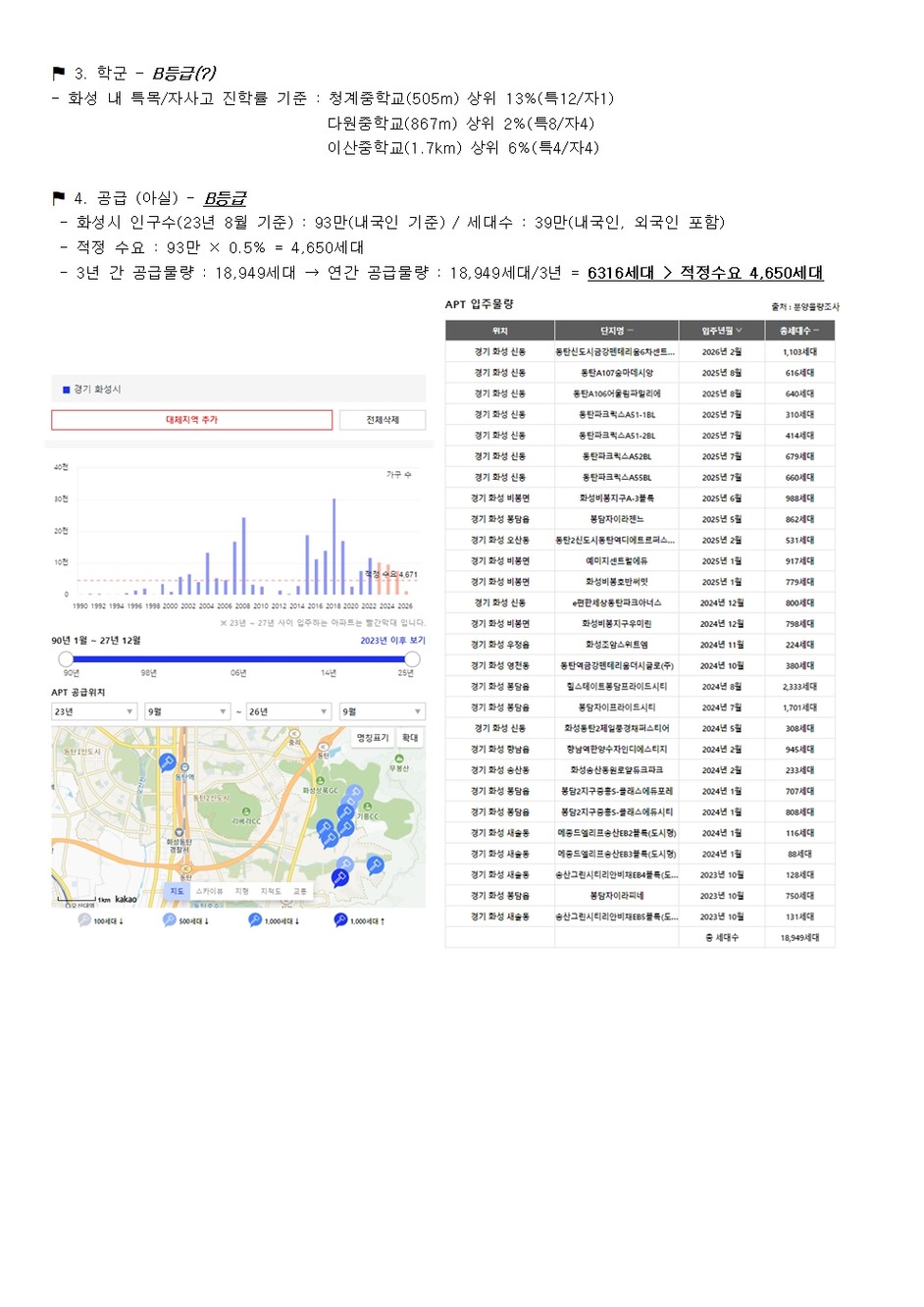Switch to the 지도 map tab
This screenshot has height=1307, width=924.
pos(177,891)
